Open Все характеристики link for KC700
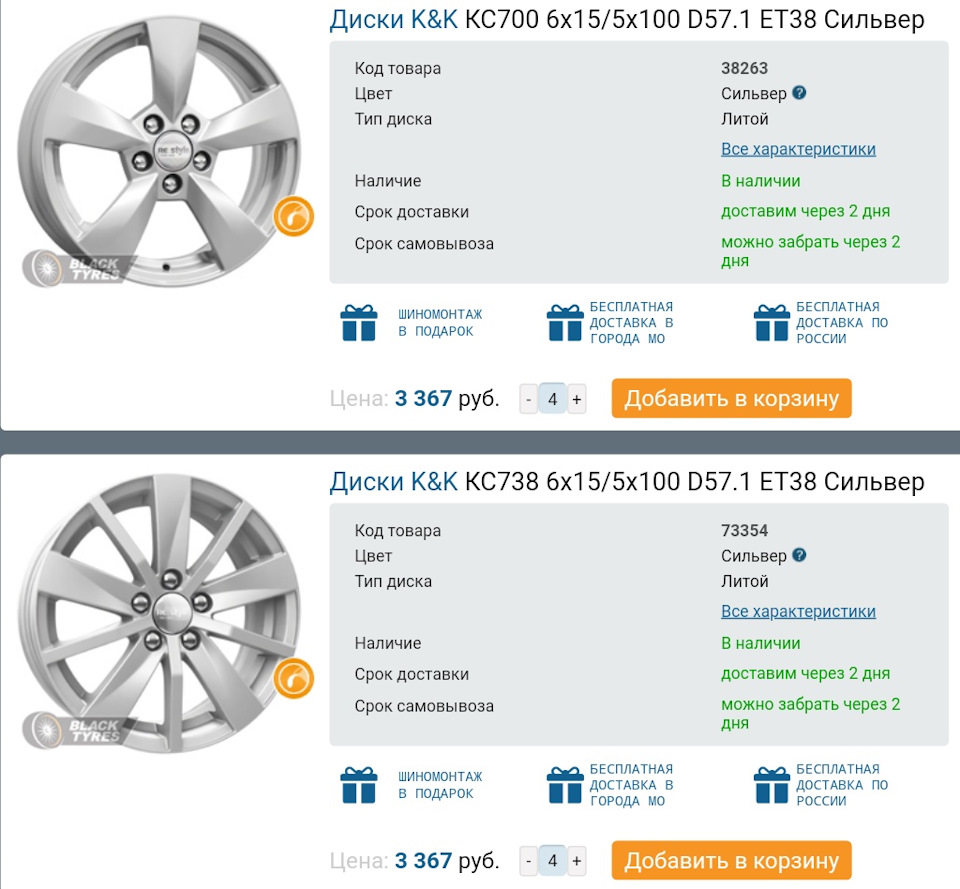This screenshot has width=960, height=889. (798, 149)
